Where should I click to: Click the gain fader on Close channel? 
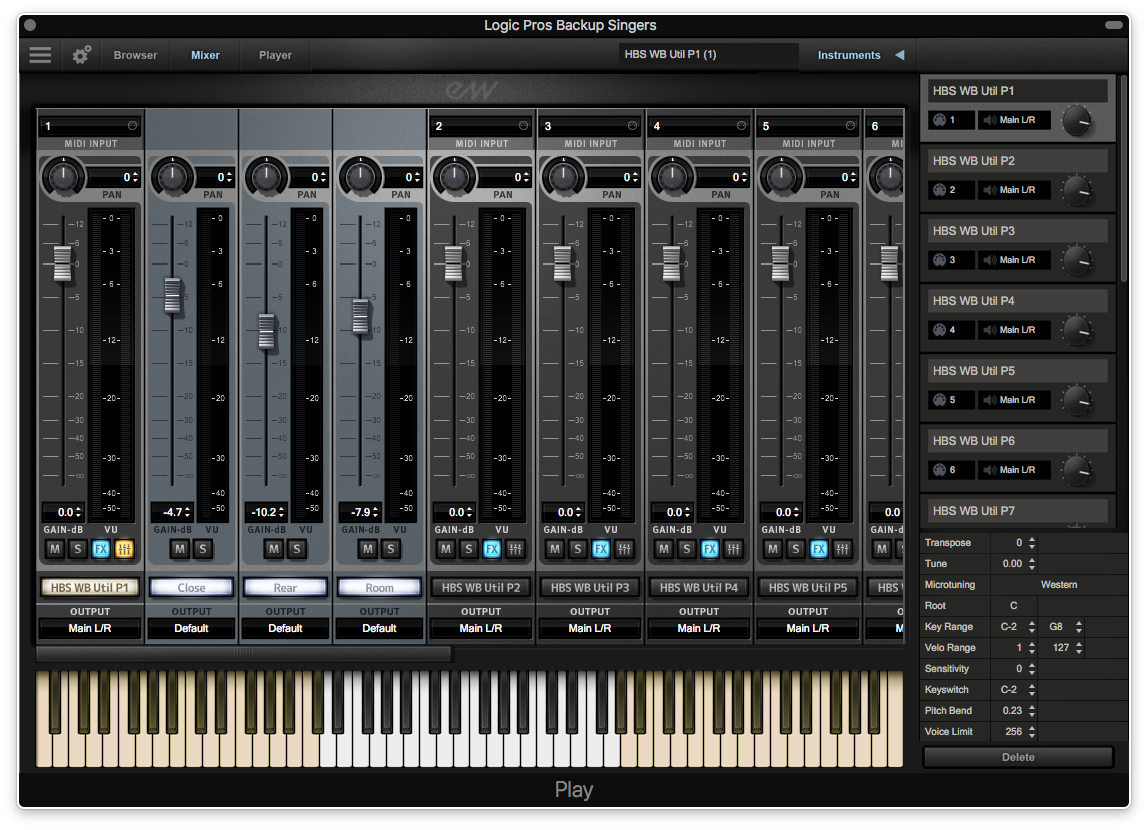(x=172, y=295)
